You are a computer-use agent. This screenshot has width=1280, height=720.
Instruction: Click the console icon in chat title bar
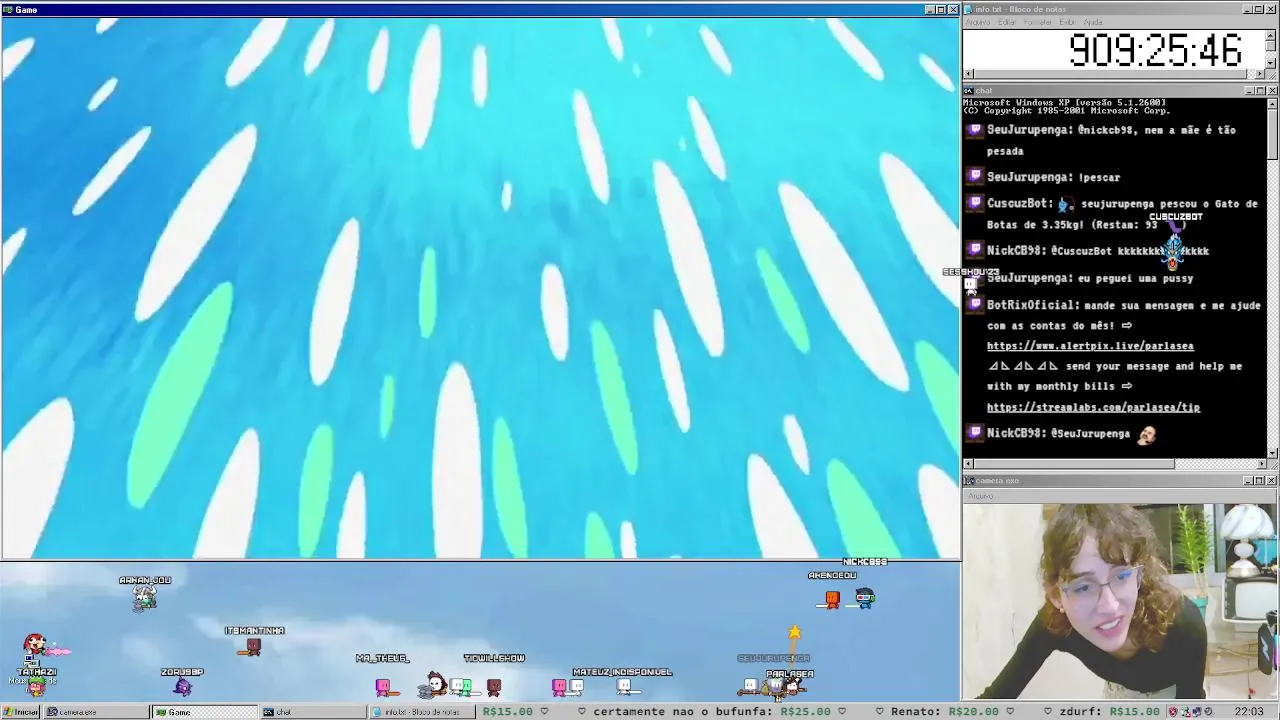969,91
